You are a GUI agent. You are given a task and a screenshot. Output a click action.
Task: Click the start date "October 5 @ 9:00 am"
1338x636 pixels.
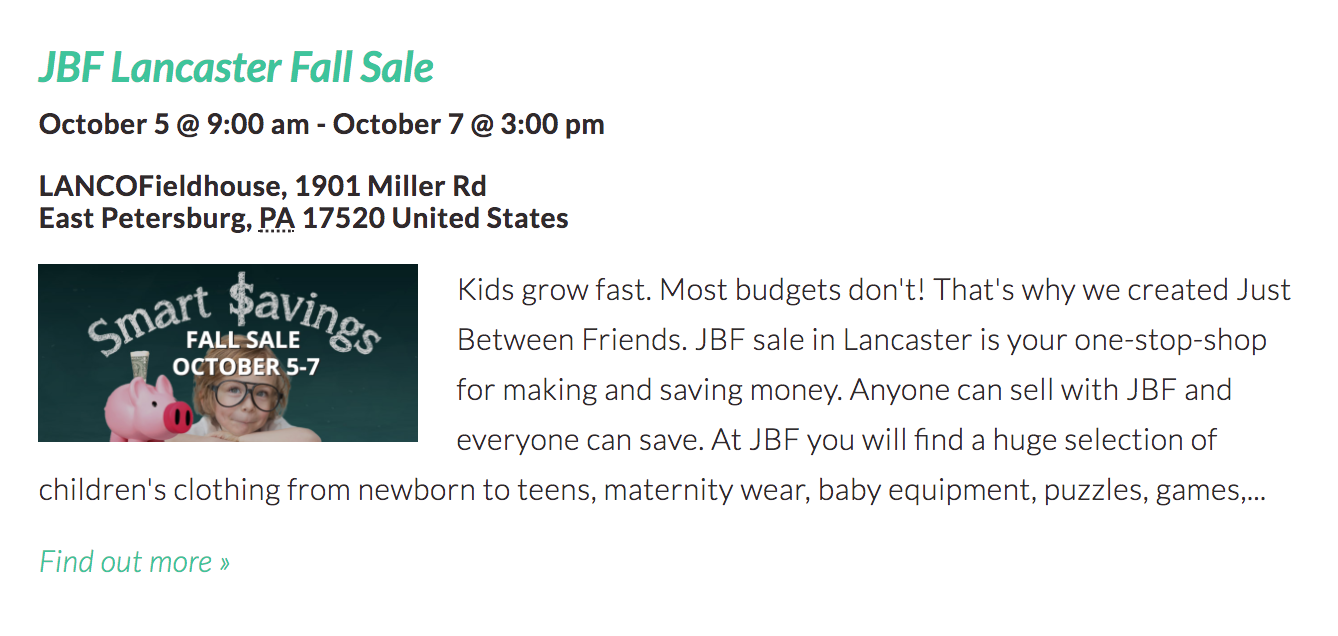[174, 124]
